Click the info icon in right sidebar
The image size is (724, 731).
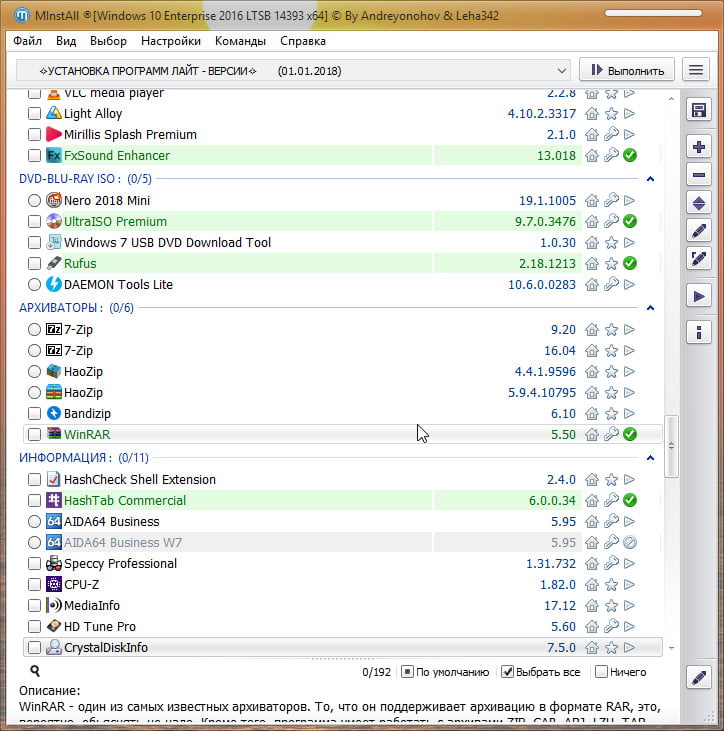pyautogui.click(x=699, y=332)
